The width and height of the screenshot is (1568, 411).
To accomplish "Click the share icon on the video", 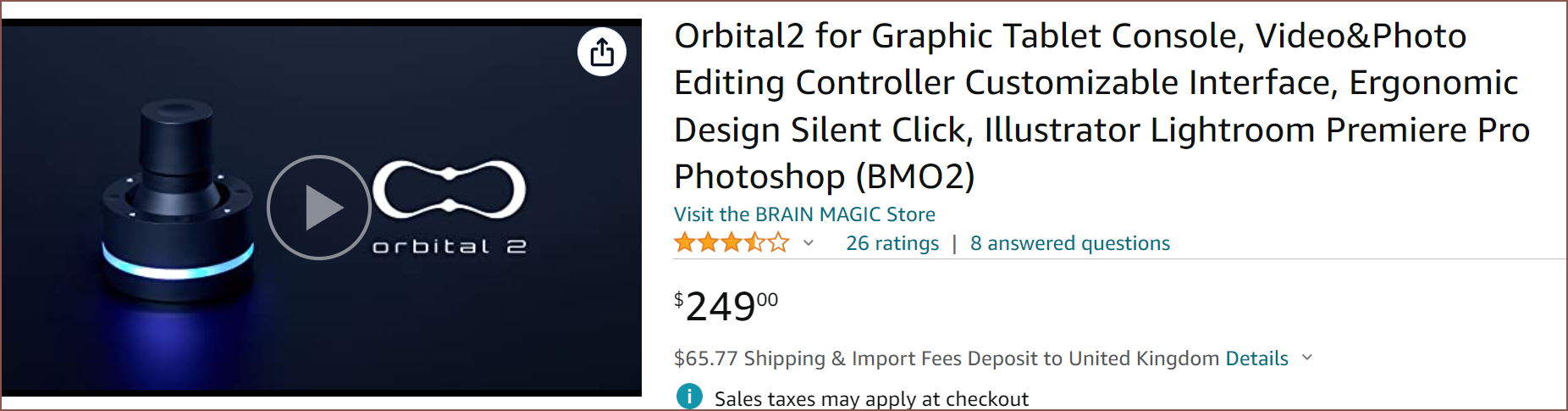I will (602, 52).
